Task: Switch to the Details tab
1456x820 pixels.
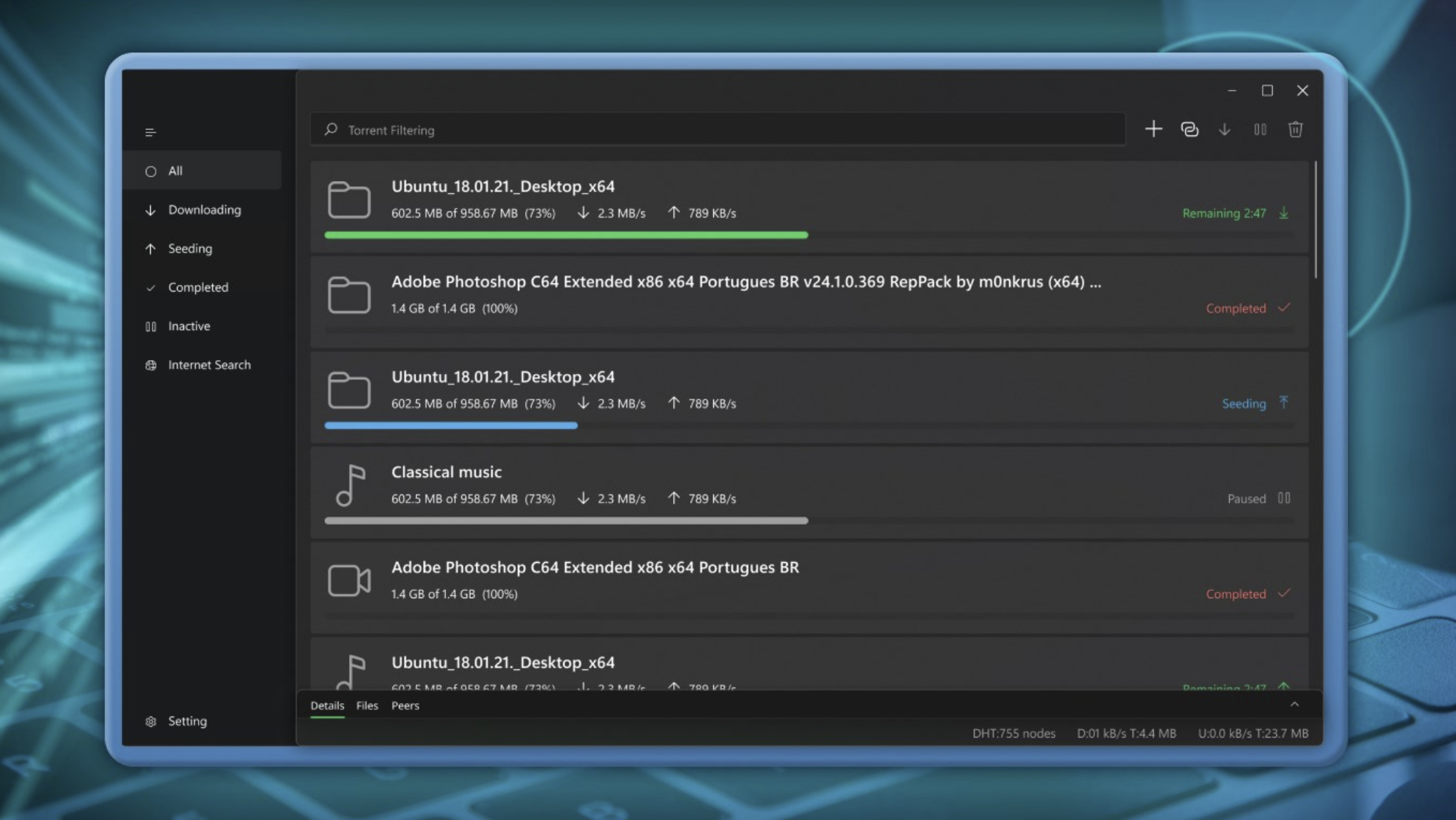Action: (327, 706)
